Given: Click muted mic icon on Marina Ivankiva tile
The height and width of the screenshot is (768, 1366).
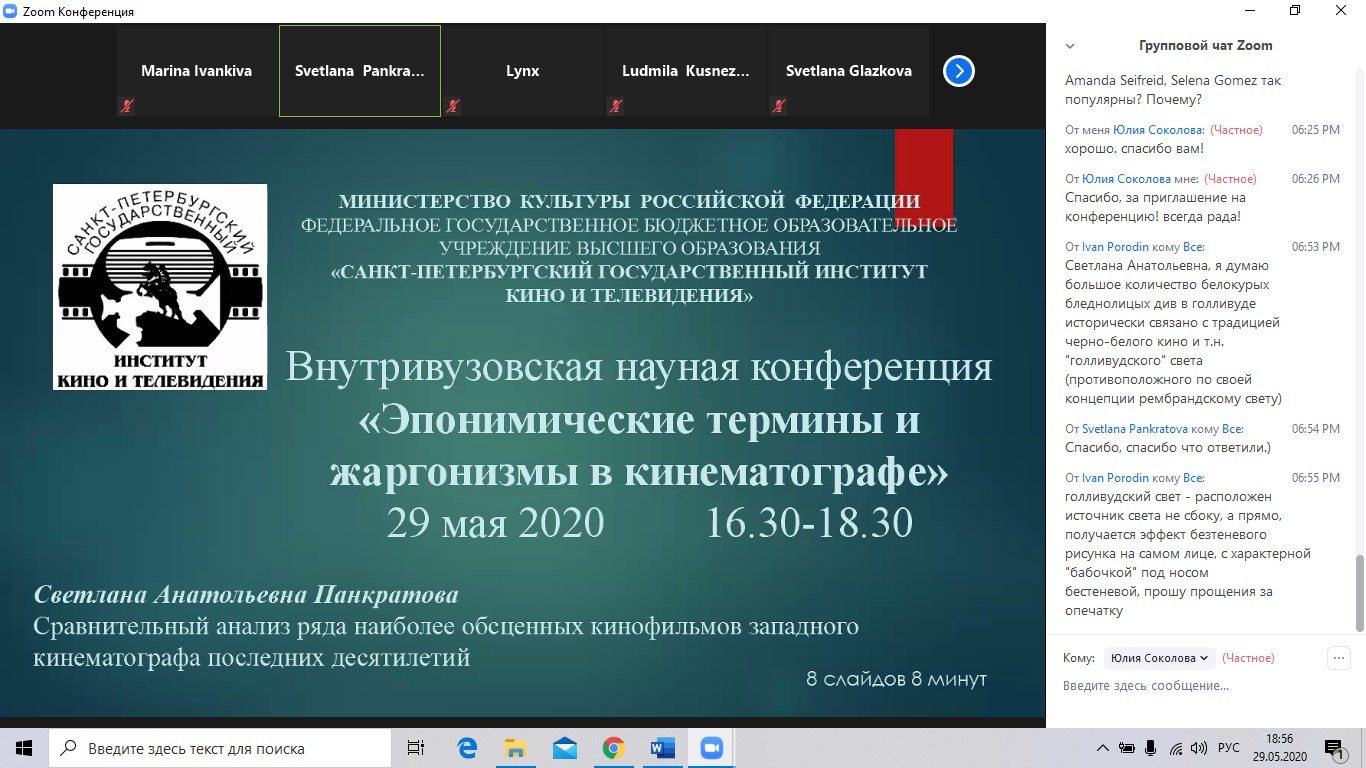Looking at the screenshot, I should point(126,106).
